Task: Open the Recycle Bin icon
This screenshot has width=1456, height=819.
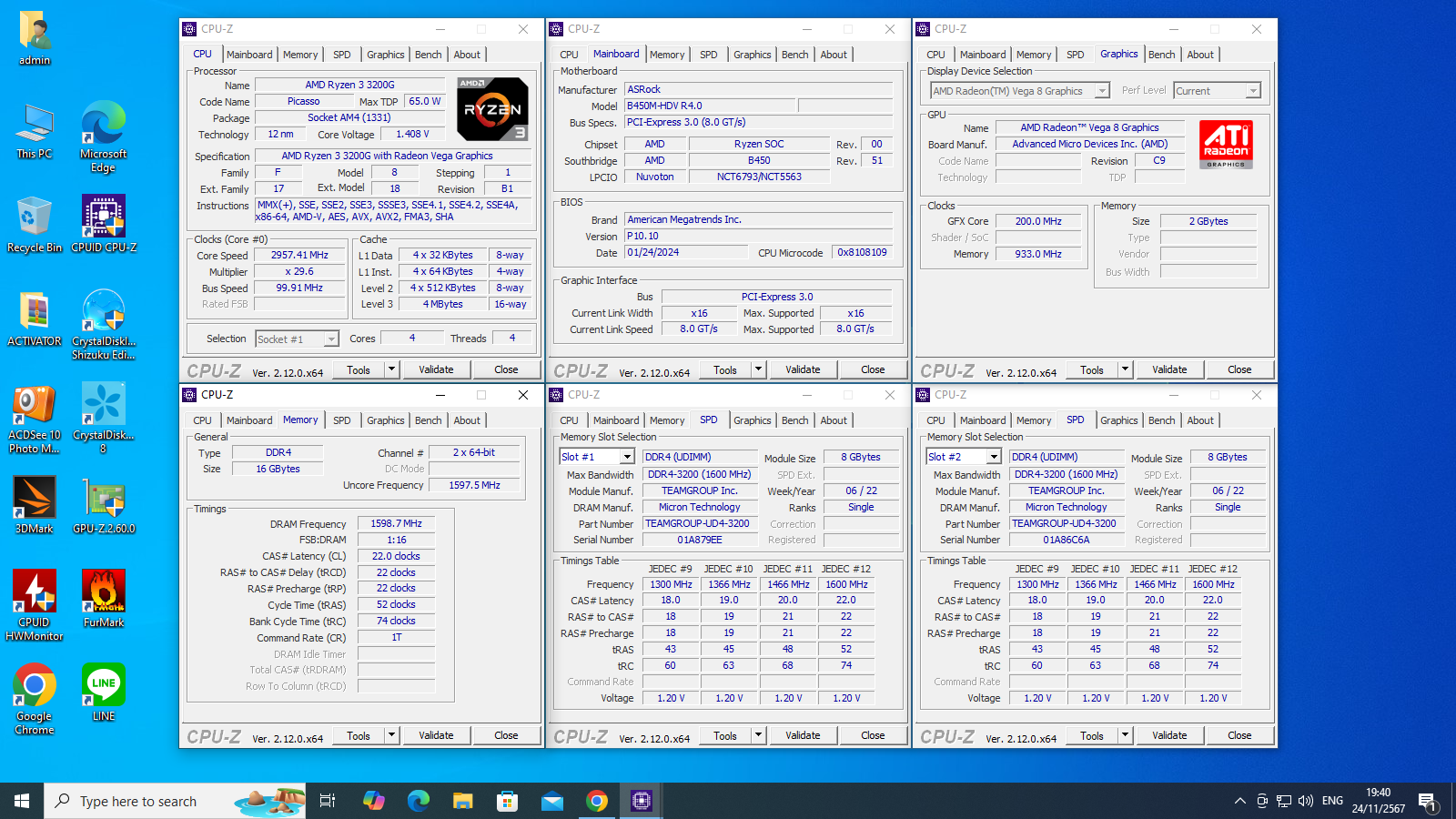Action: 35,225
